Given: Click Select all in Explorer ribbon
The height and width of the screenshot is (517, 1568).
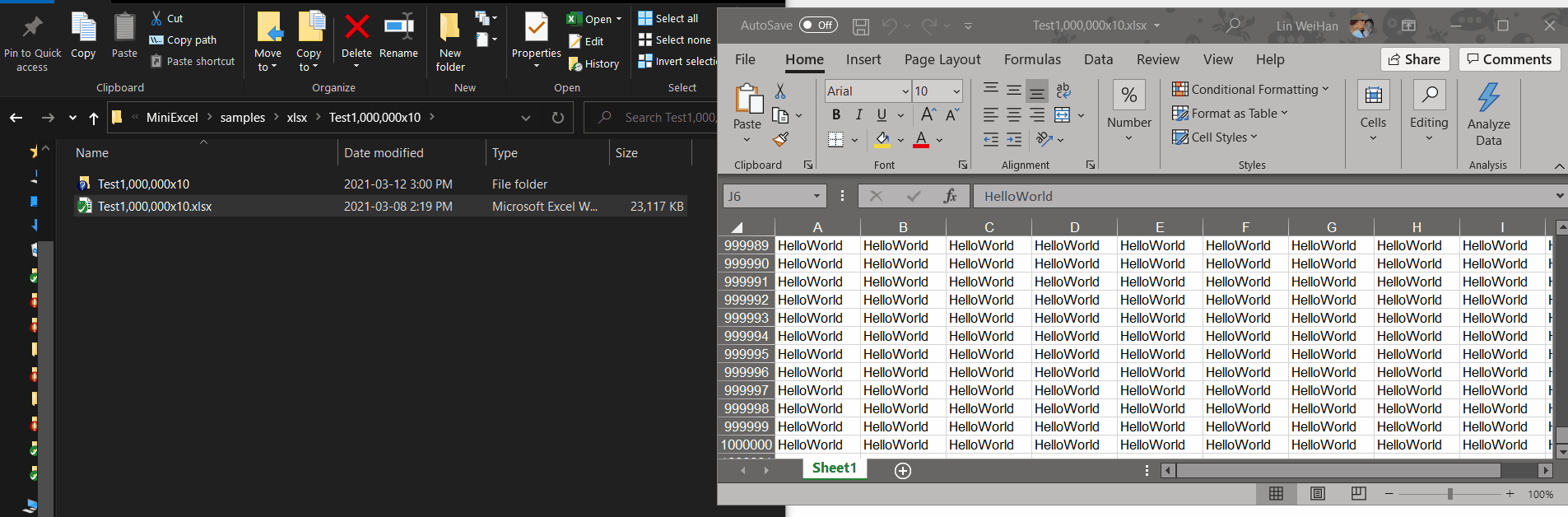Looking at the screenshot, I should pos(668,18).
